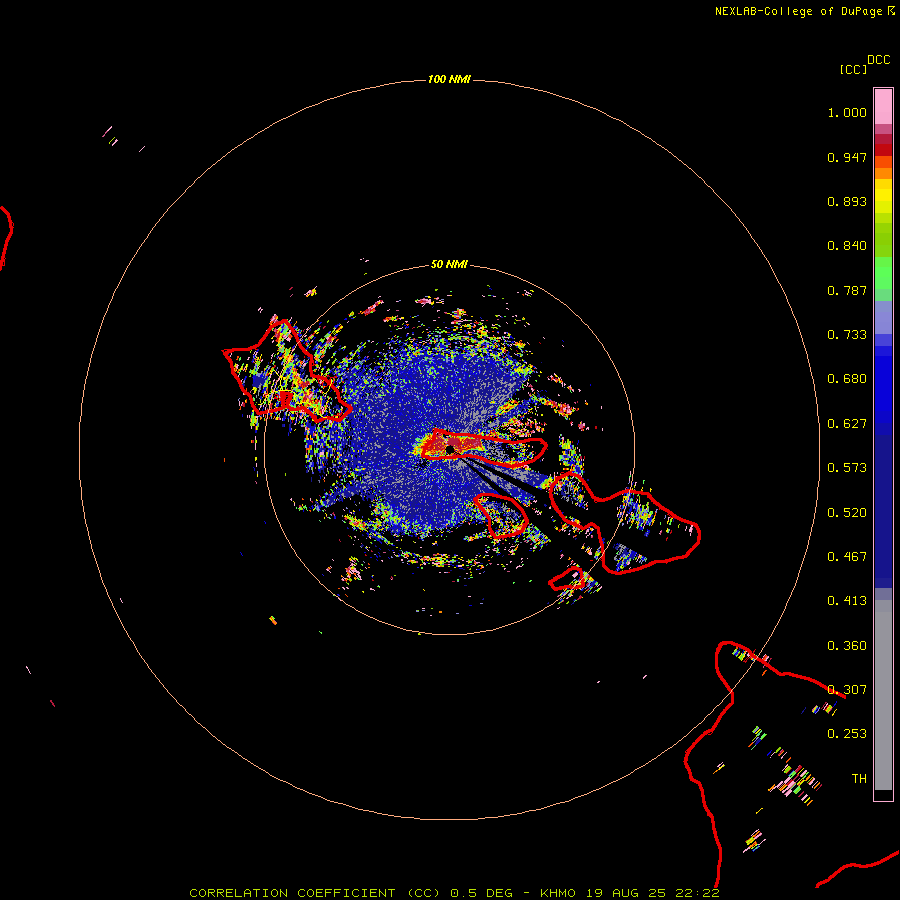Viewport: 900px width, 900px height.
Task: Click the 0.413 value on the color scale
Action: (x=847, y=601)
